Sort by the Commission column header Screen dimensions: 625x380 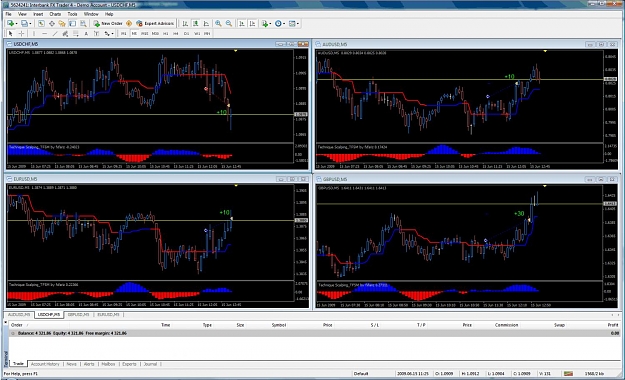click(506, 325)
